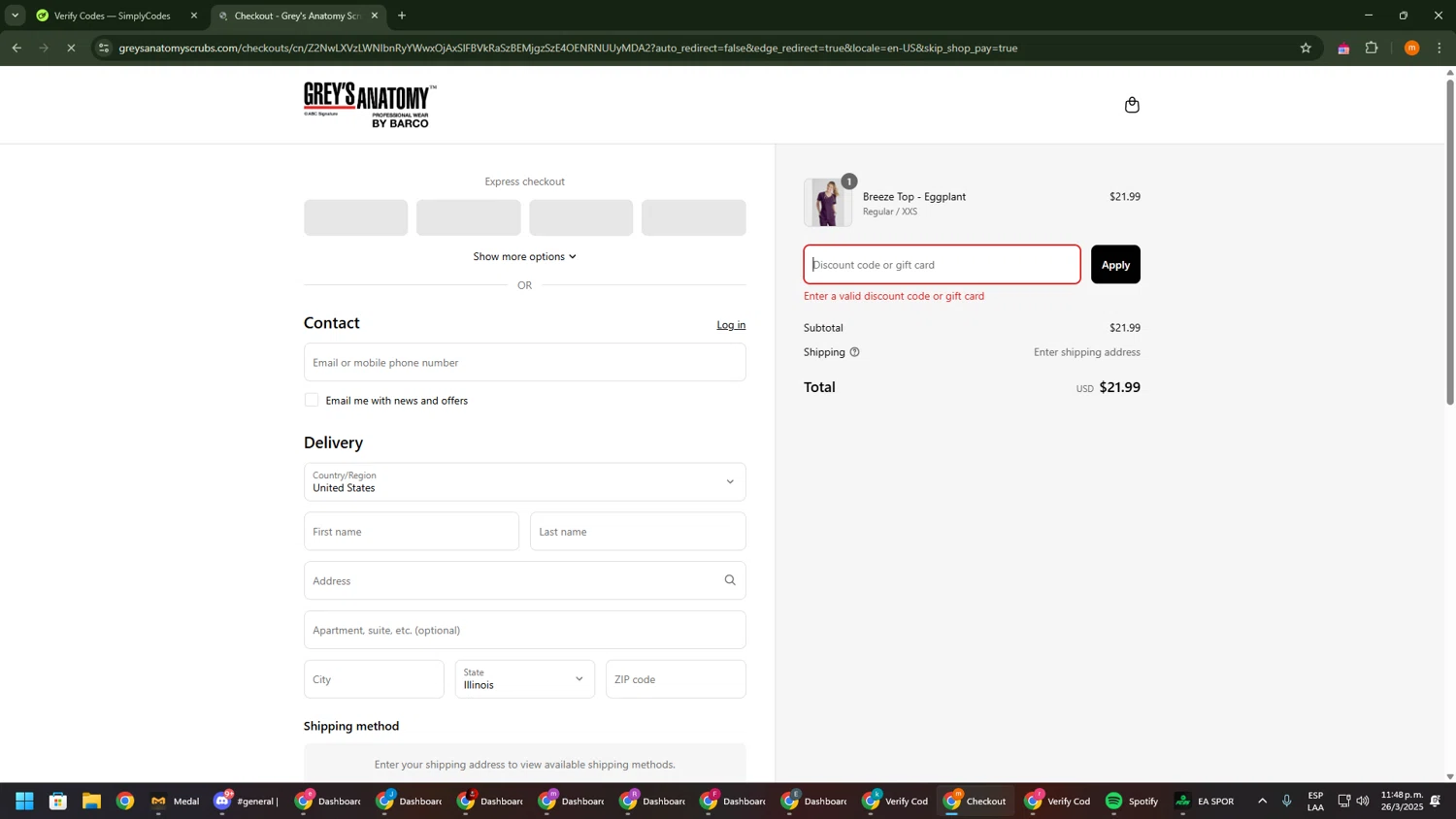
Task: Check Email me with news and offers
Action: (x=312, y=400)
